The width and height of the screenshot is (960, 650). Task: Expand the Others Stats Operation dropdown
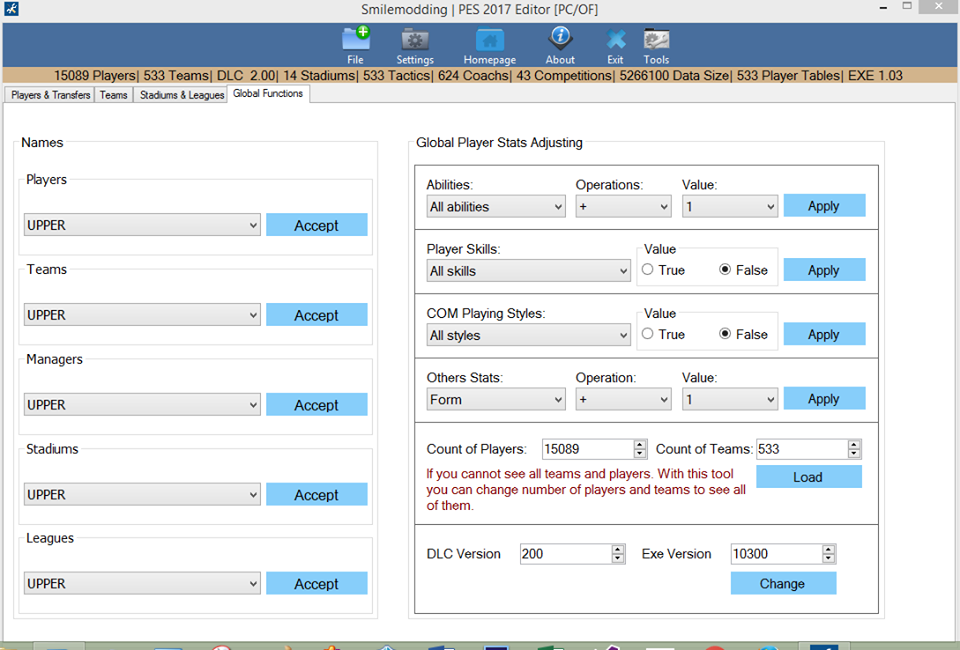click(x=623, y=399)
